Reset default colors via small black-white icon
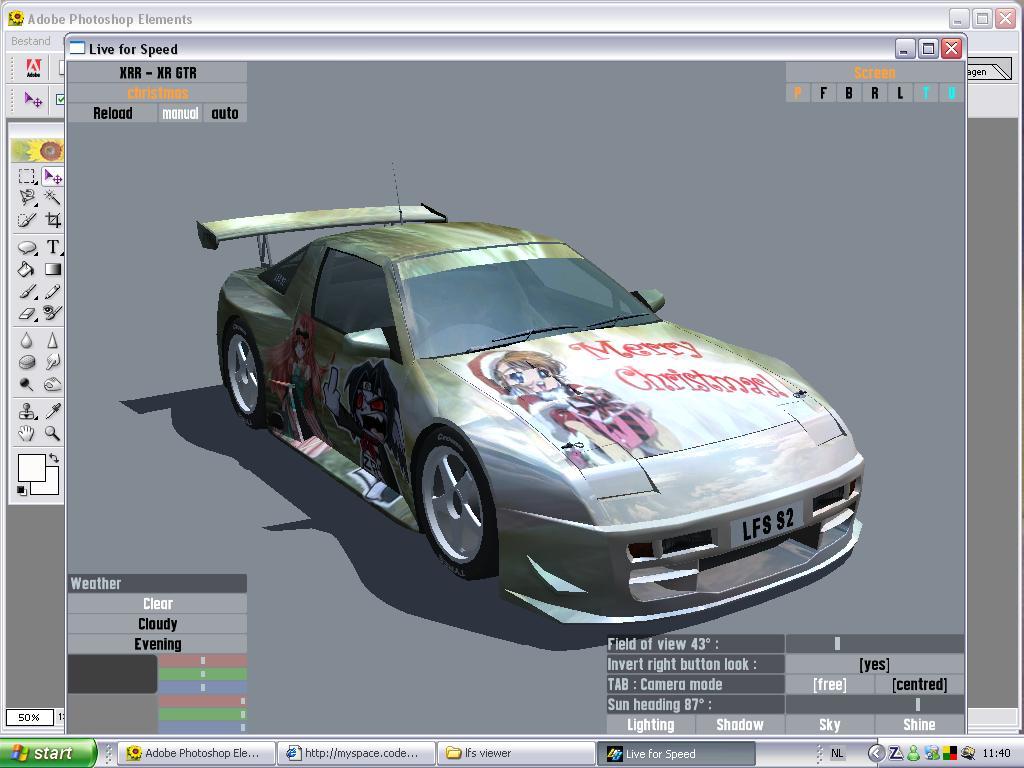Image resolution: width=1024 pixels, height=768 pixels. pos(22,490)
